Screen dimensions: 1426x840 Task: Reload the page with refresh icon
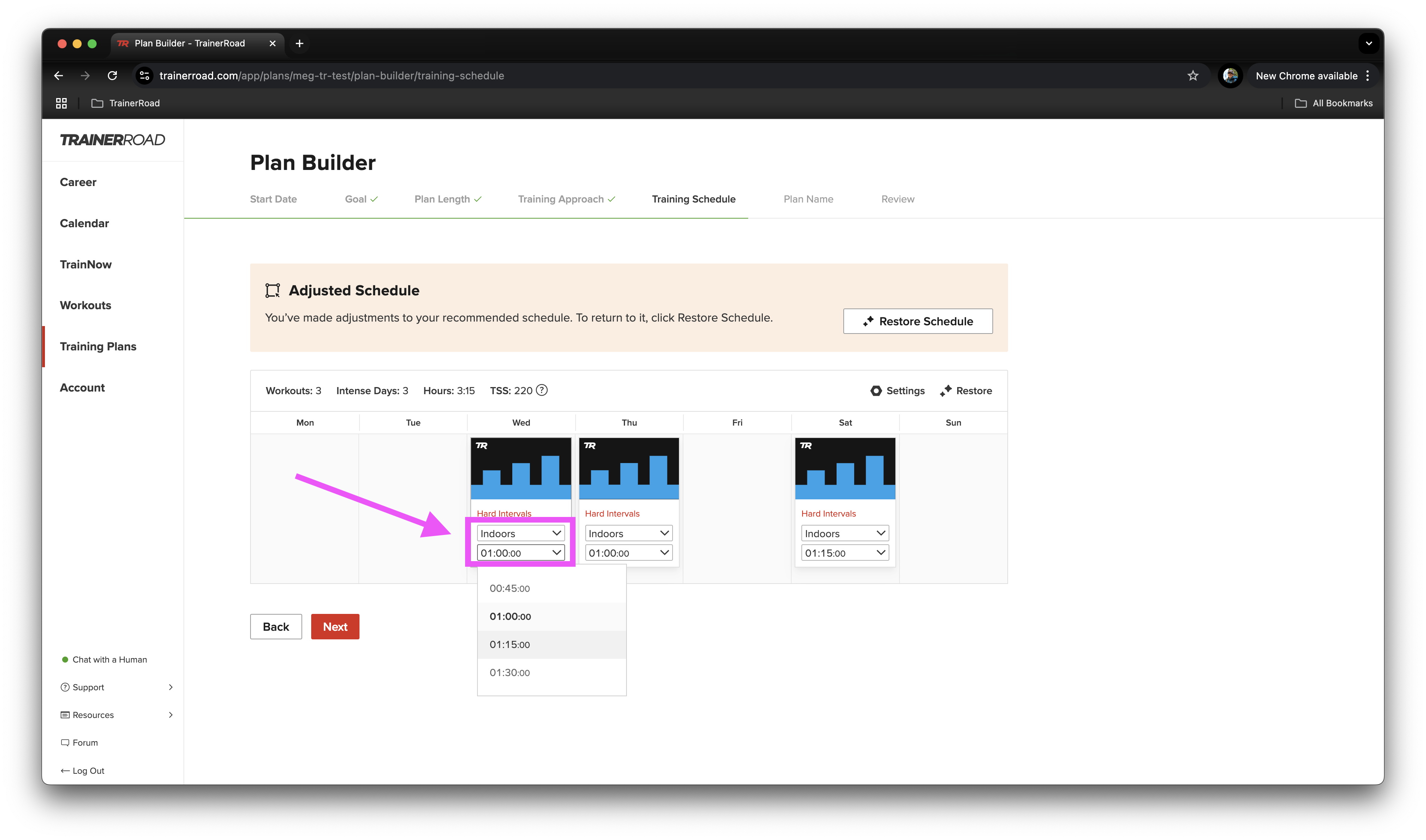tap(112, 76)
